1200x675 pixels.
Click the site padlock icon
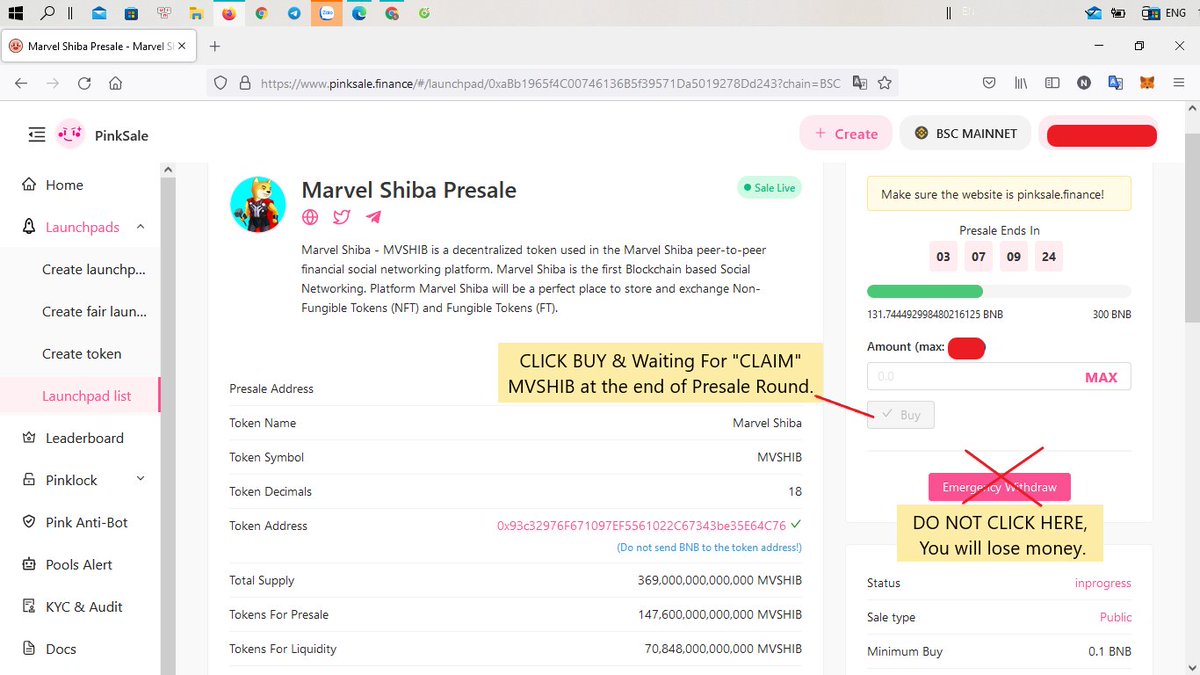(x=244, y=83)
